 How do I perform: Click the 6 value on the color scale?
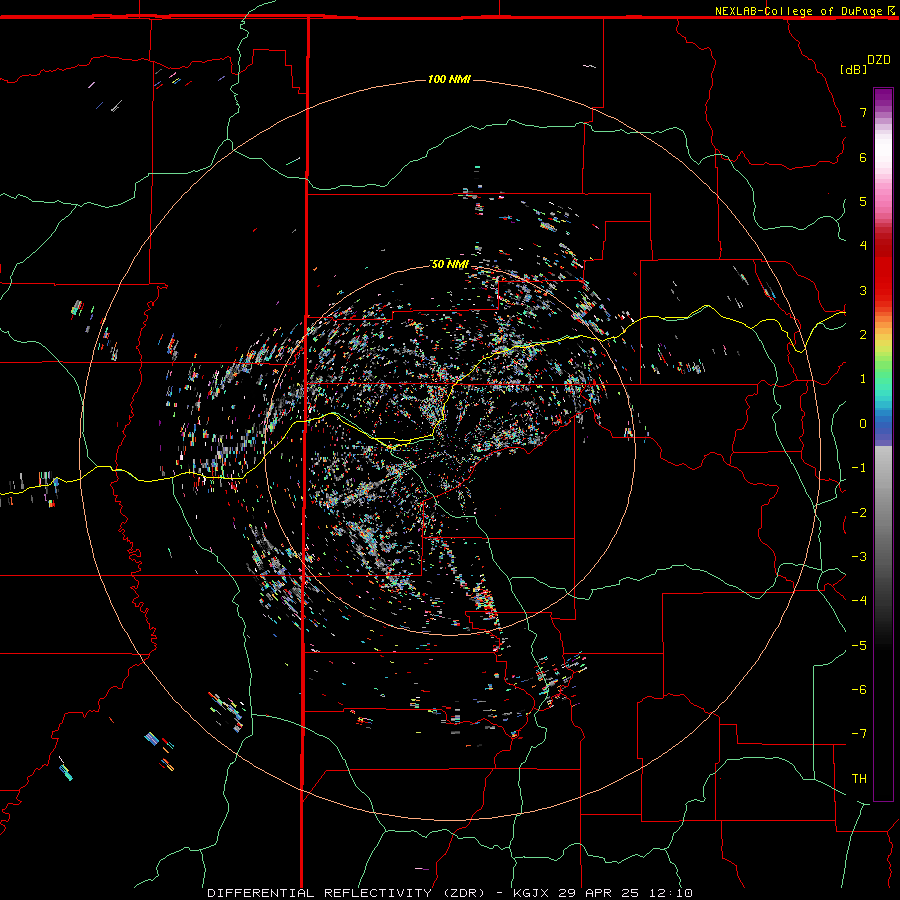point(863,157)
